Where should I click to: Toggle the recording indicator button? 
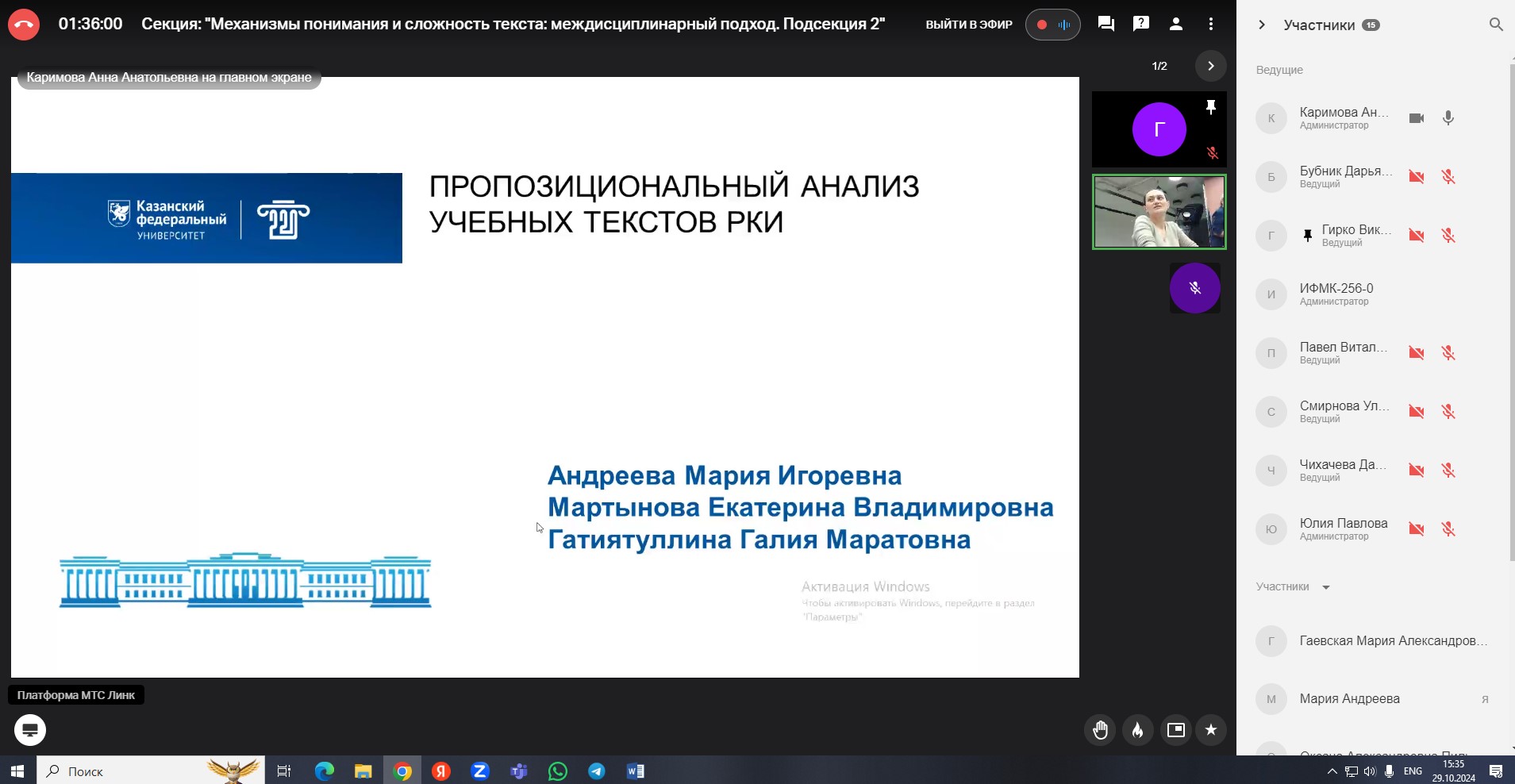1052,25
